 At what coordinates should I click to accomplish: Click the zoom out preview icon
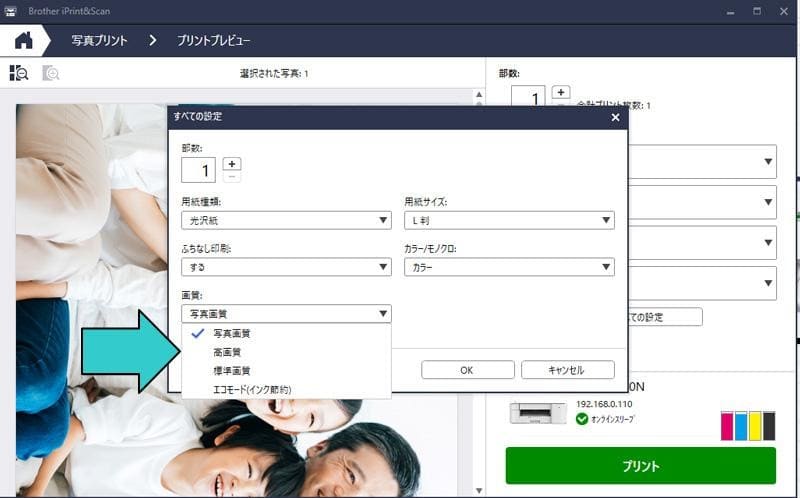[x=19, y=73]
